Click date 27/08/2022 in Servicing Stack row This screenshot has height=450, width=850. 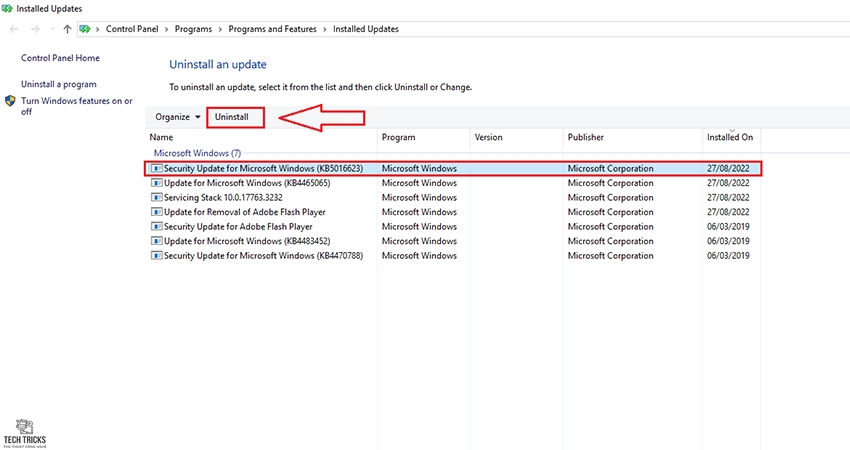coord(728,198)
